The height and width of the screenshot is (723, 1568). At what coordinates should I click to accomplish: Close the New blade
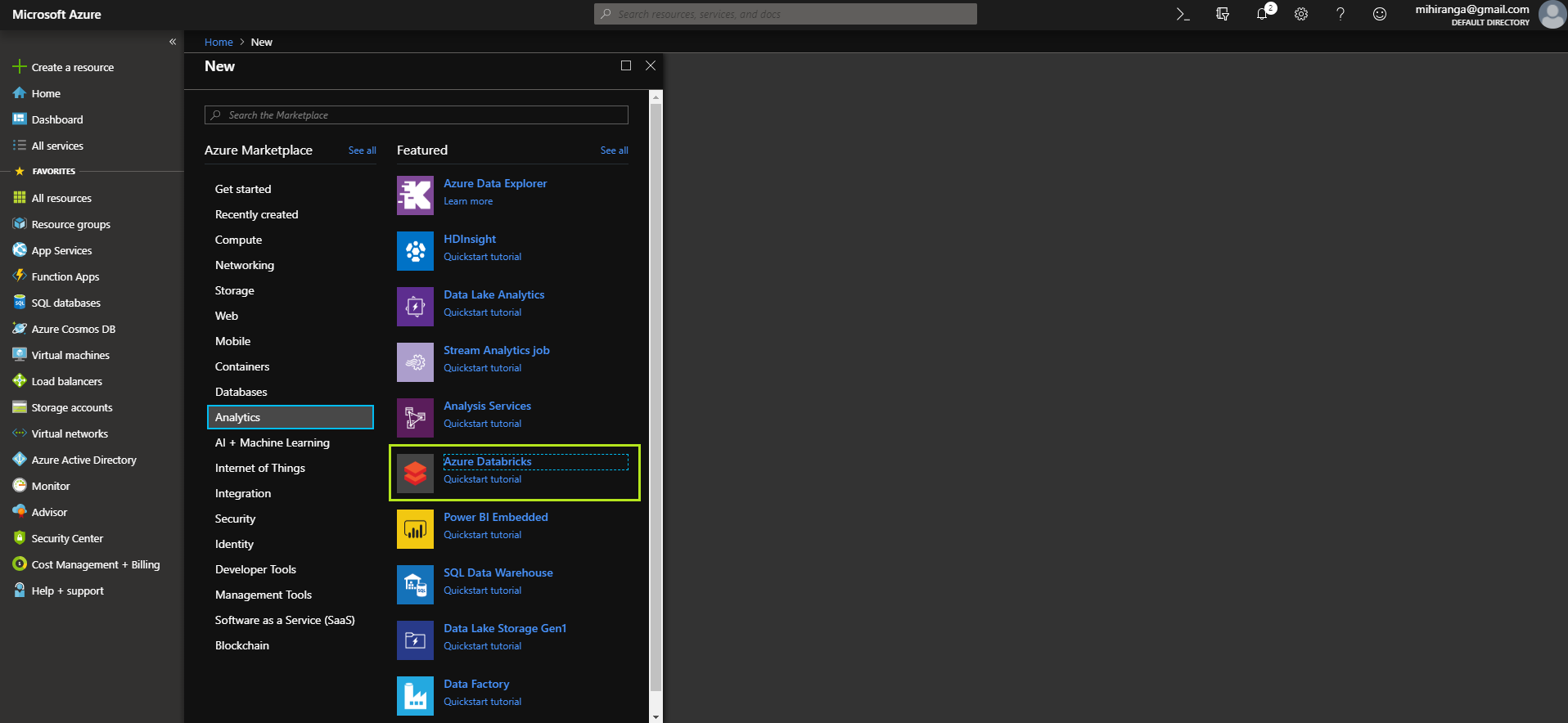(x=651, y=65)
